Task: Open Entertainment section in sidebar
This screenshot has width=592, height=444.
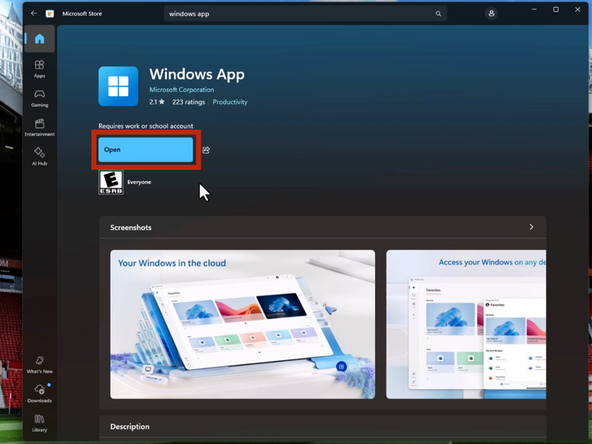Action: tap(40, 127)
